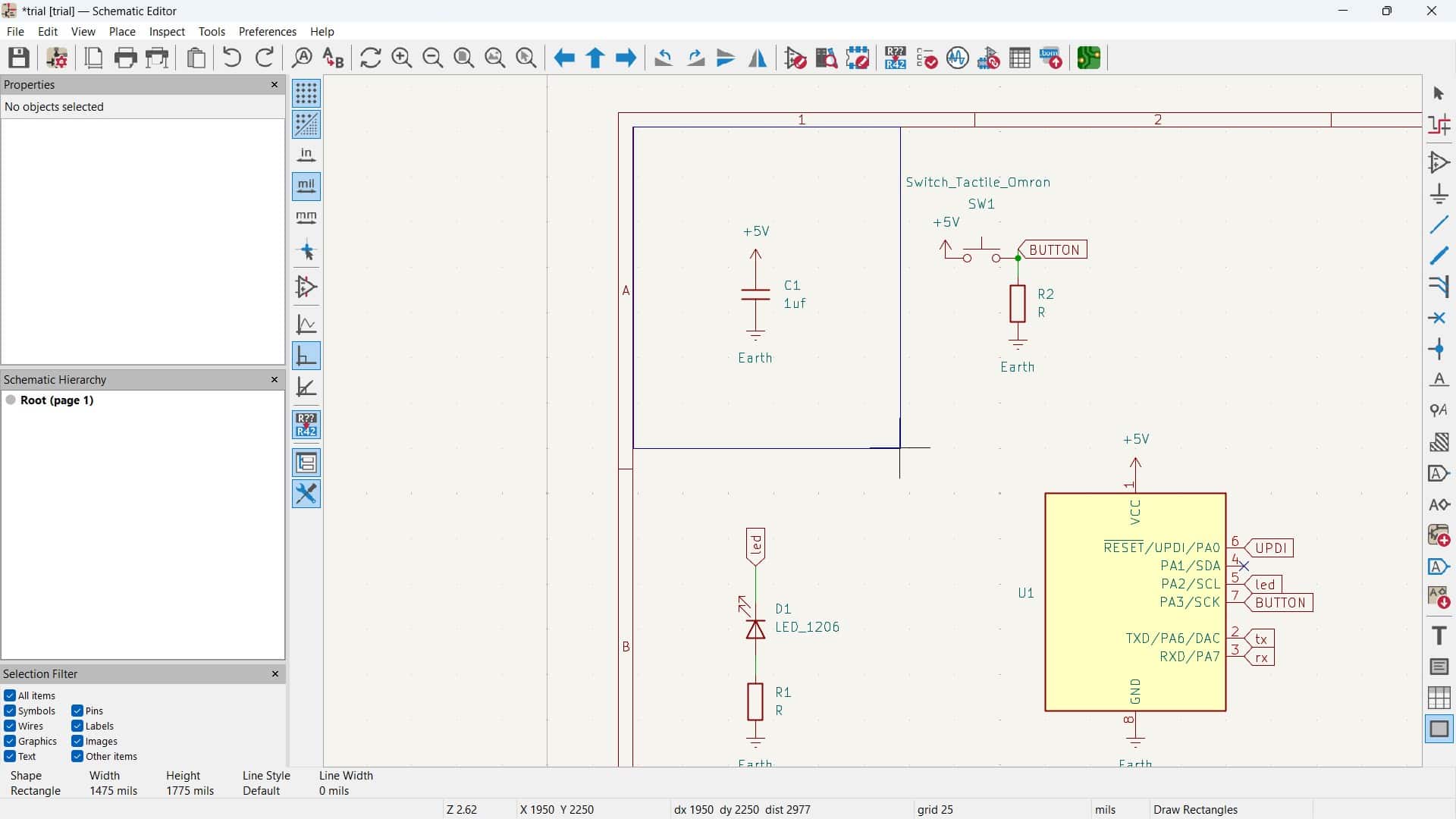Select the Add text (T) tool
The height and width of the screenshot is (819, 1456).
(x=1439, y=635)
